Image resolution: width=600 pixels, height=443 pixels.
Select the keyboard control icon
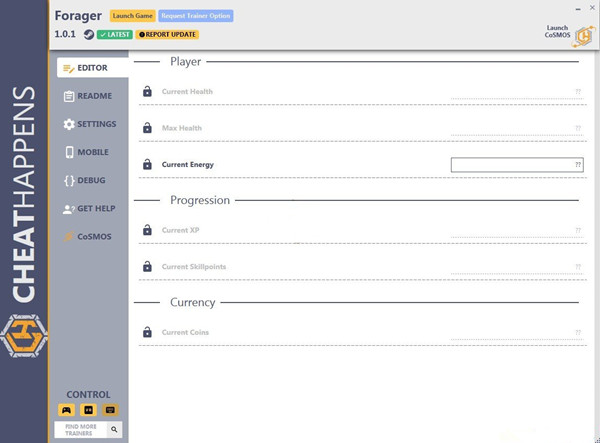click(x=110, y=410)
